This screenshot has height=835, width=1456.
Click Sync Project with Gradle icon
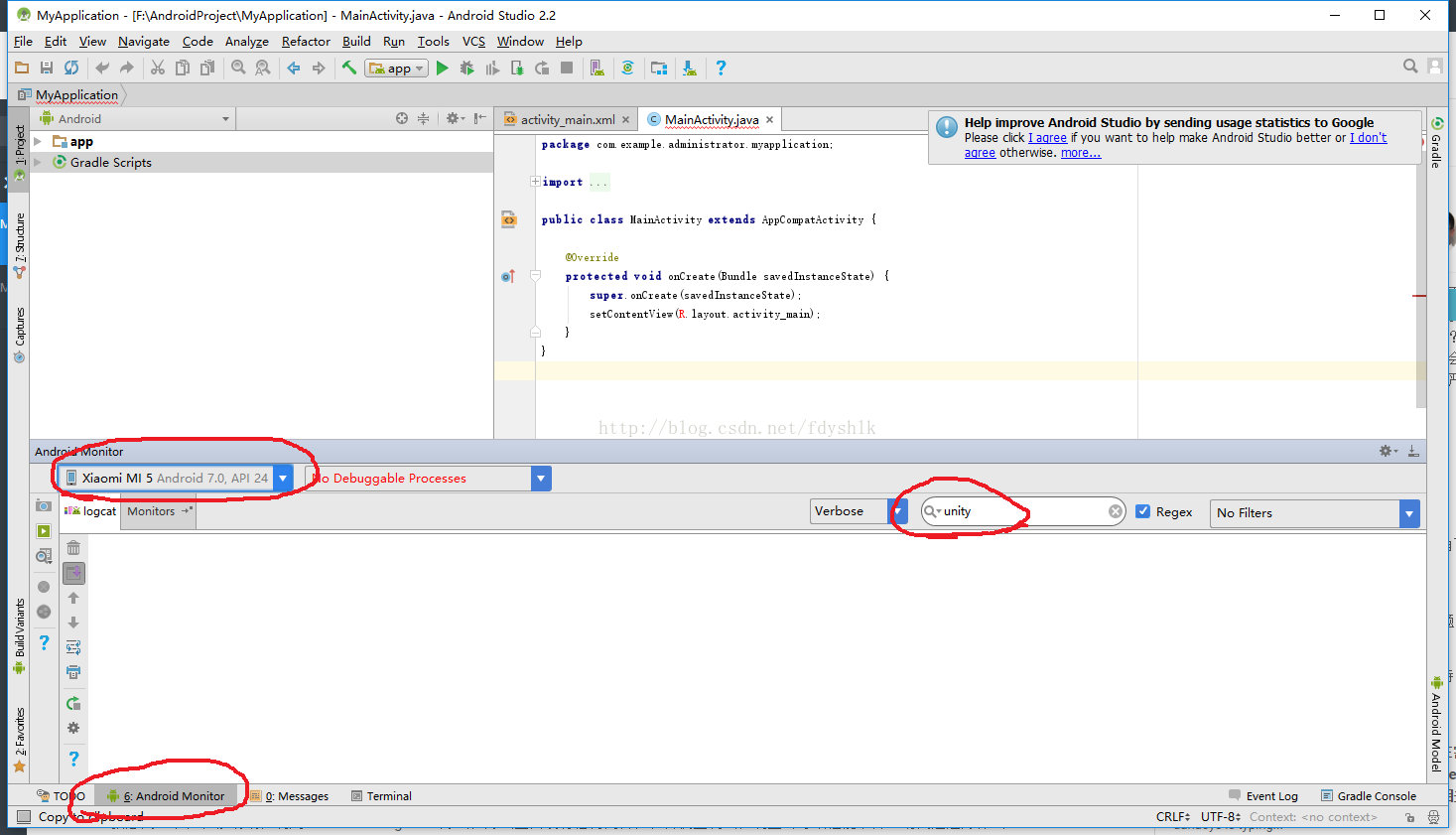pos(627,68)
